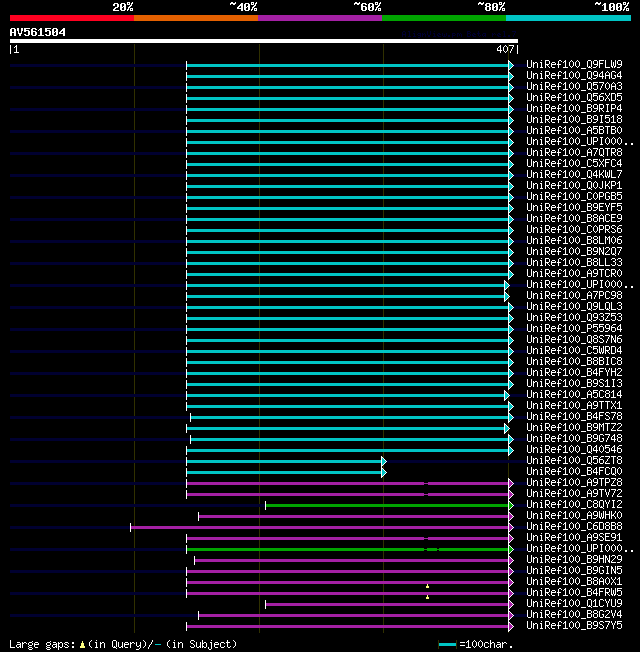This screenshot has height=652, width=640.
Task: Select hit label UniRef100_B4FCQ0
Action: click(x=574, y=472)
